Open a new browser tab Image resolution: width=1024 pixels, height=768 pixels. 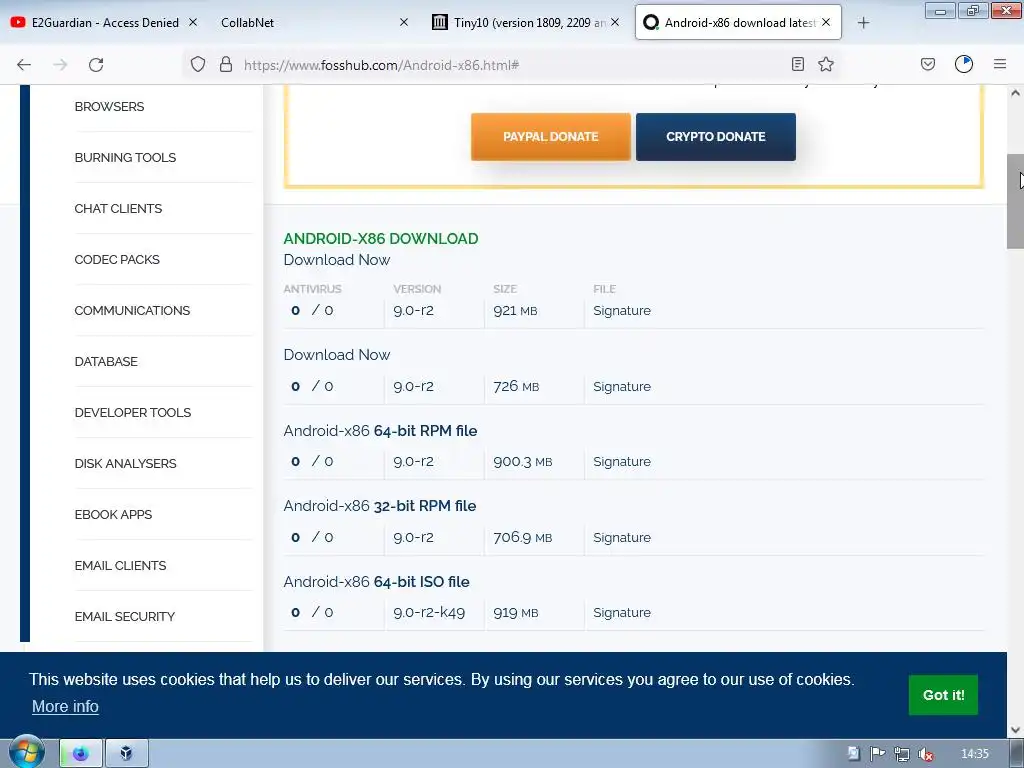(x=863, y=23)
